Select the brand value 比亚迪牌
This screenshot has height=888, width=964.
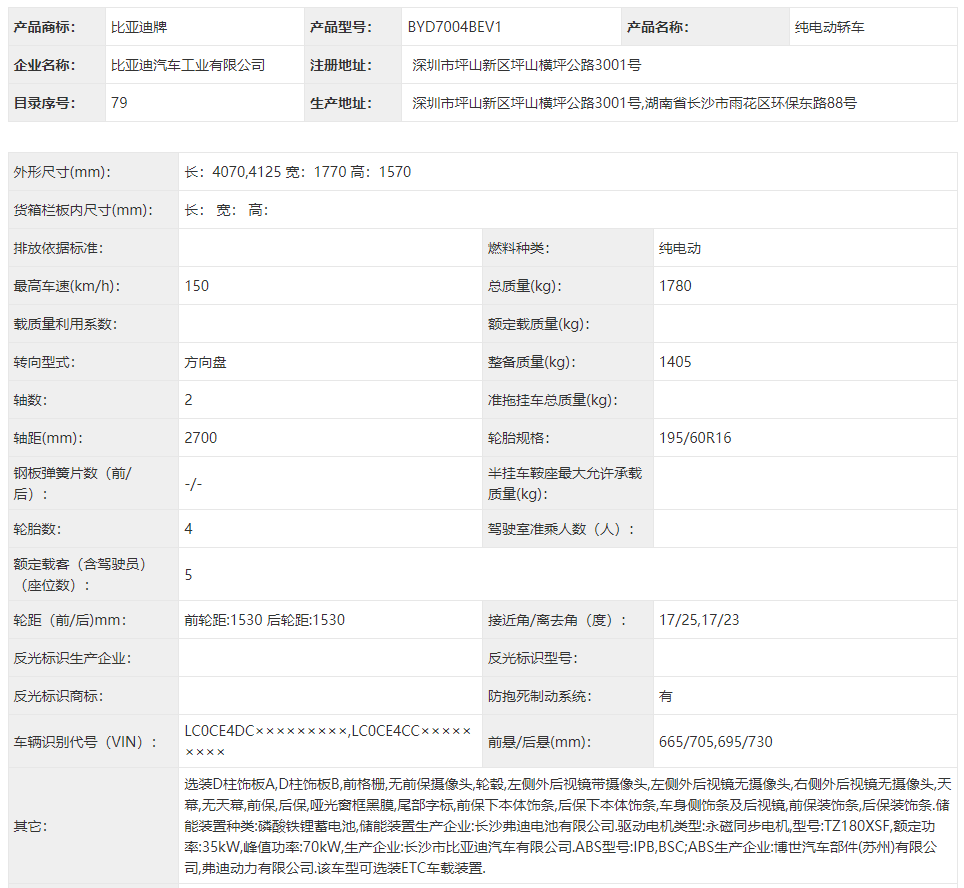(x=139, y=27)
